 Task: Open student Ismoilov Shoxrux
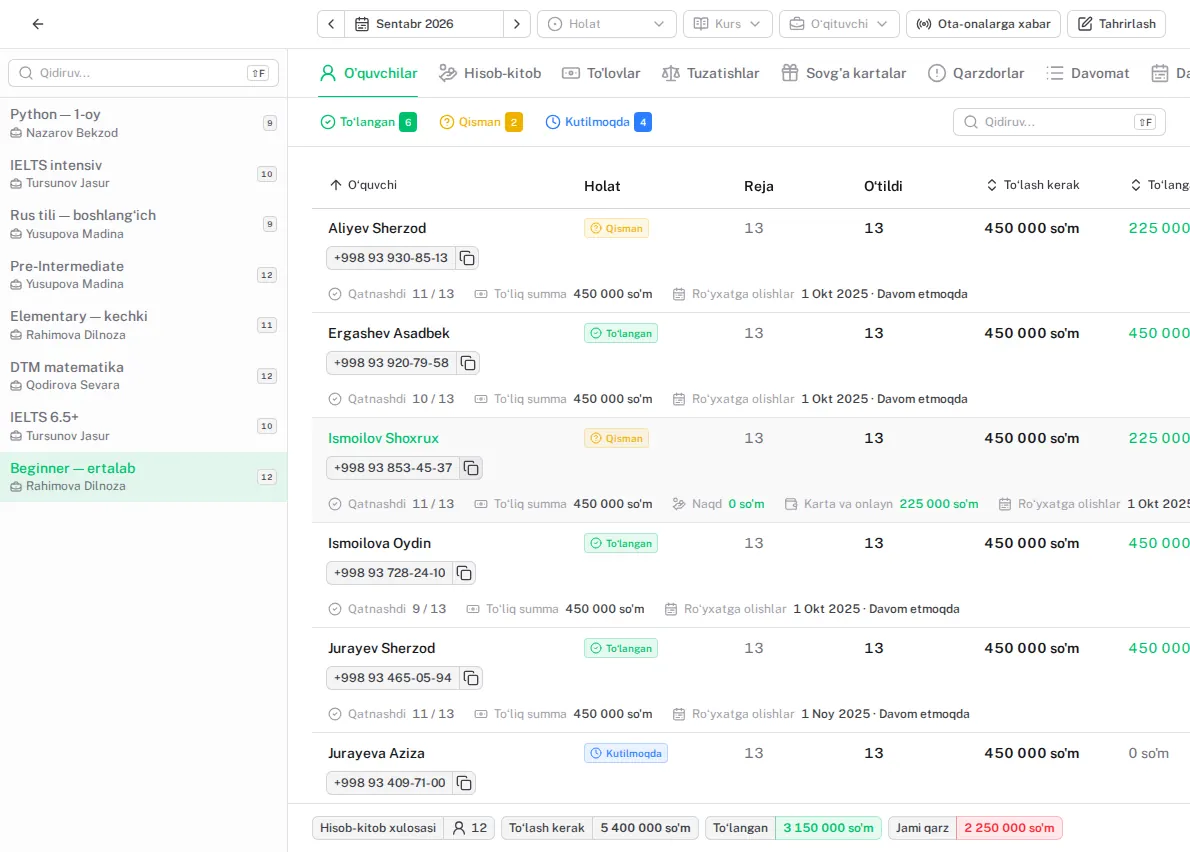click(383, 439)
